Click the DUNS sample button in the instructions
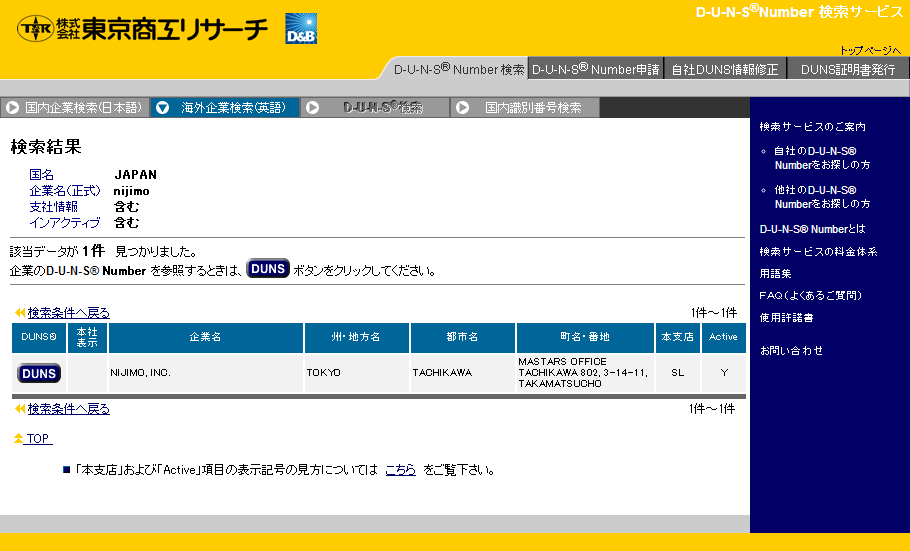This screenshot has height=551, width=910. point(268,269)
